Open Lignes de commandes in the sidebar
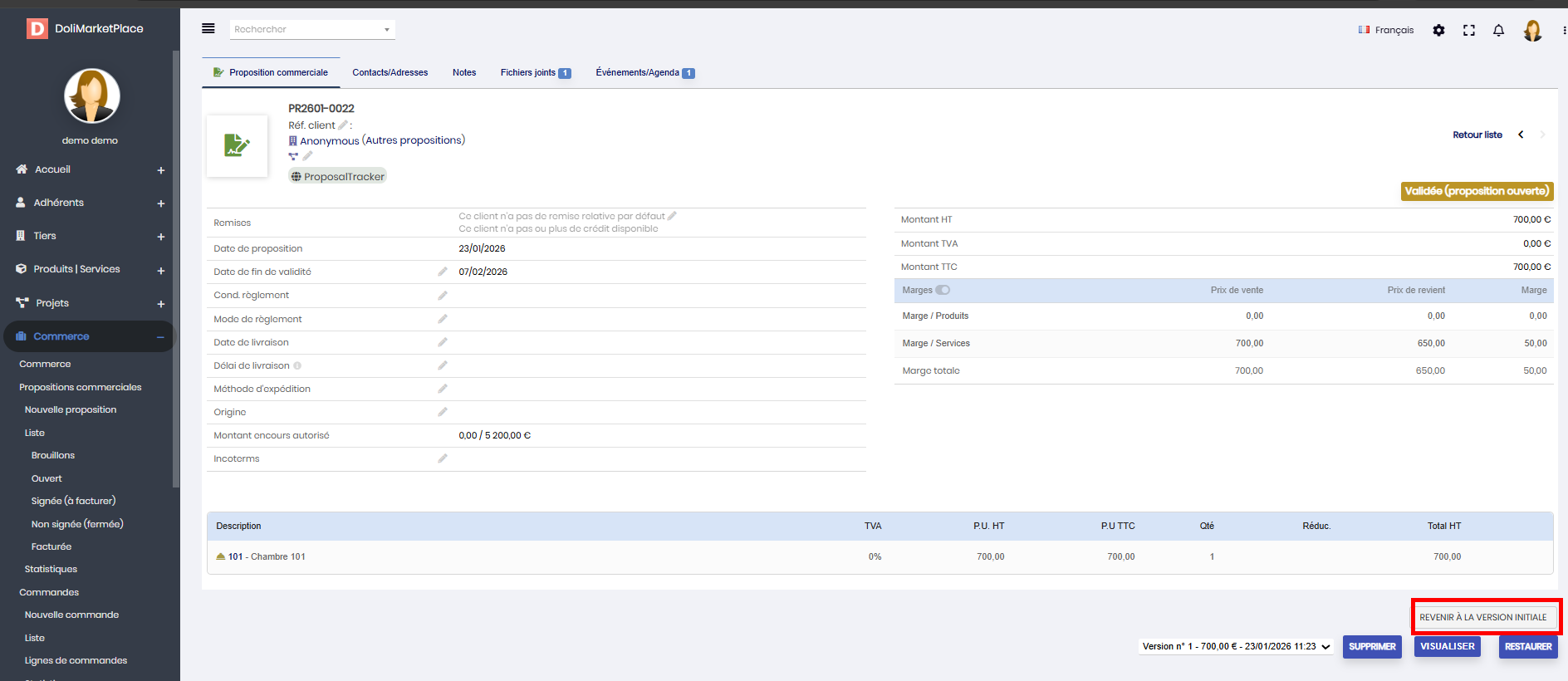1568x681 pixels. 76,660
